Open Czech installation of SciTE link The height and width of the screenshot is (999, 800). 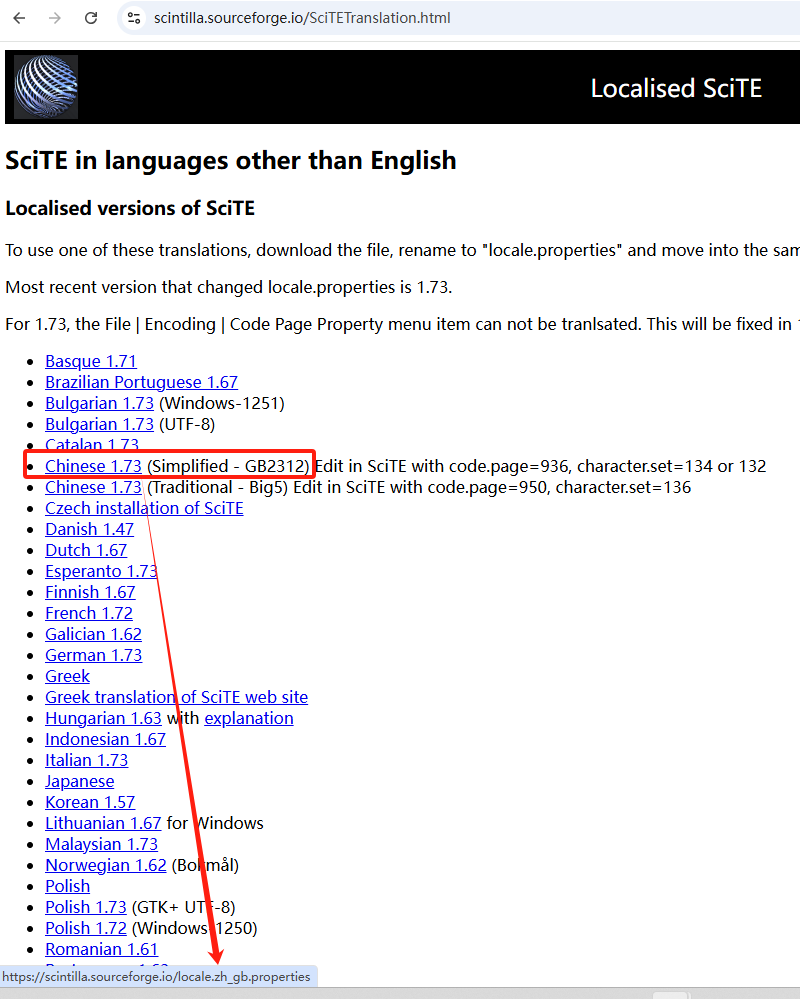pyautogui.click(x=144, y=508)
